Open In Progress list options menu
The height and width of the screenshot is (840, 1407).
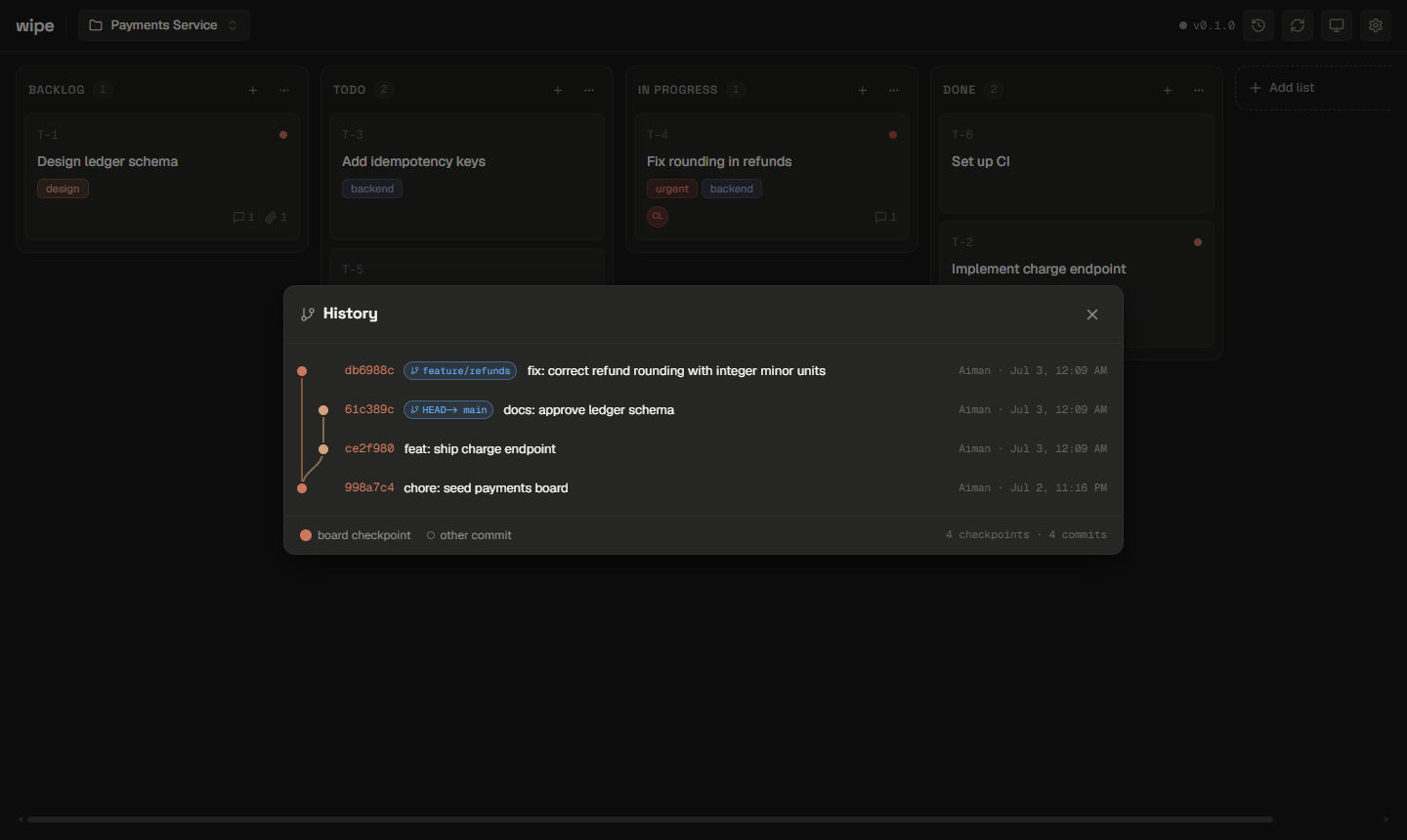pyautogui.click(x=894, y=90)
